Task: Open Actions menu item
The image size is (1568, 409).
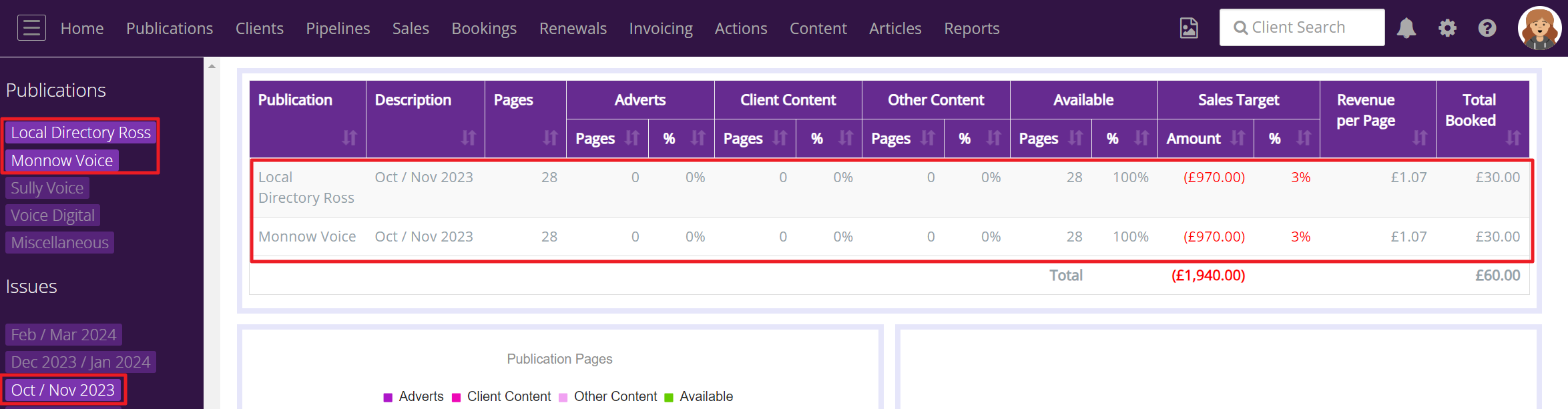Action: tap(741, 28)
